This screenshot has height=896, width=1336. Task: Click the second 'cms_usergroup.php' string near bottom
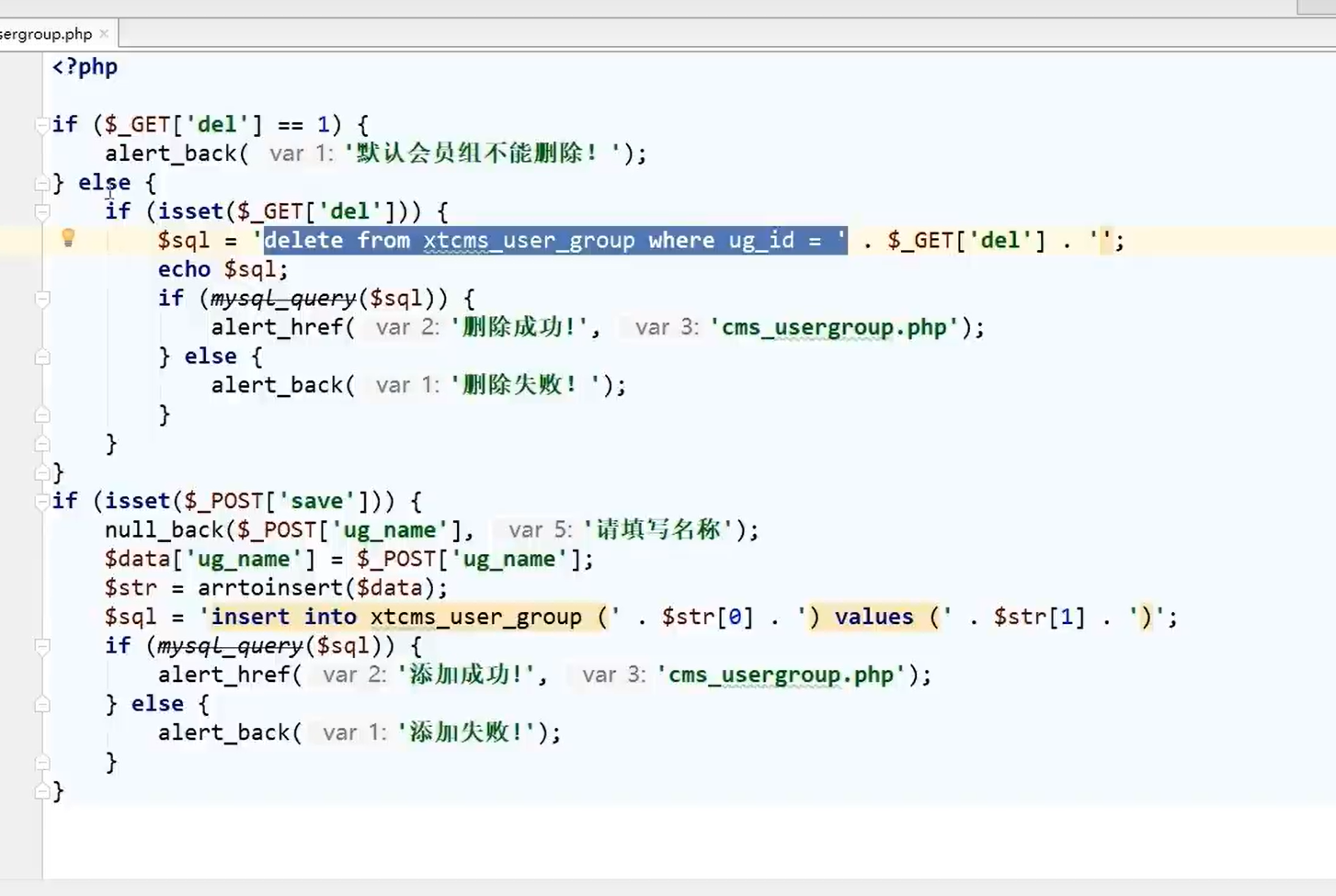coord(781,675)
